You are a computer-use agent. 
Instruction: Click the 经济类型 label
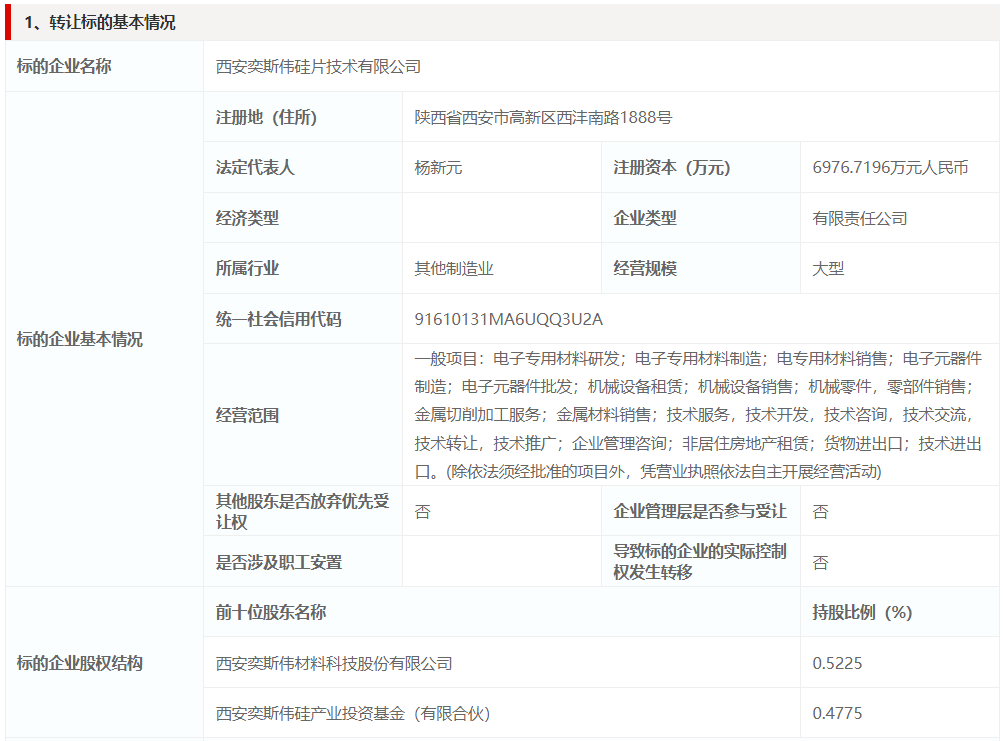click(247, 218)
